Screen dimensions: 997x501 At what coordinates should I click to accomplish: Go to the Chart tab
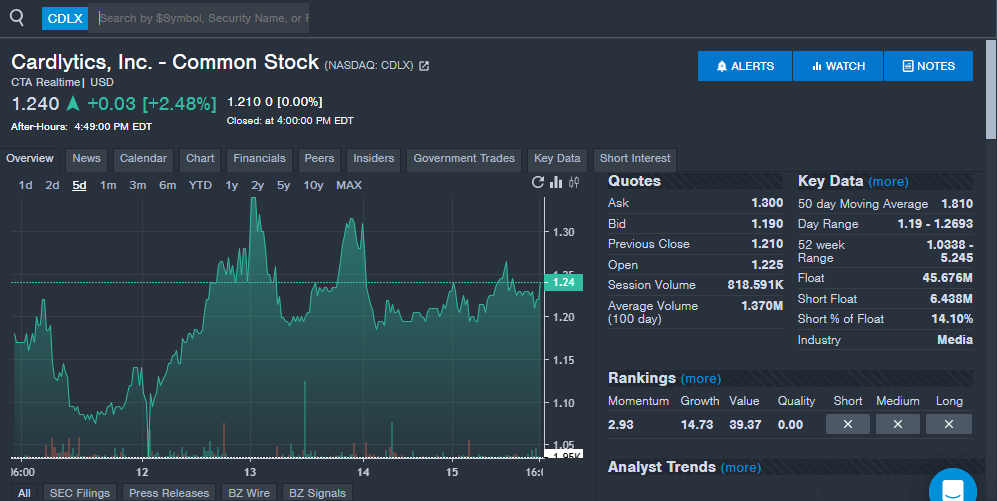point(200,159)
